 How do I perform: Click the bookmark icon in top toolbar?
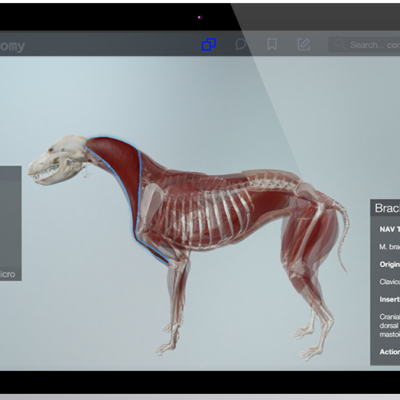click(272, 44)
